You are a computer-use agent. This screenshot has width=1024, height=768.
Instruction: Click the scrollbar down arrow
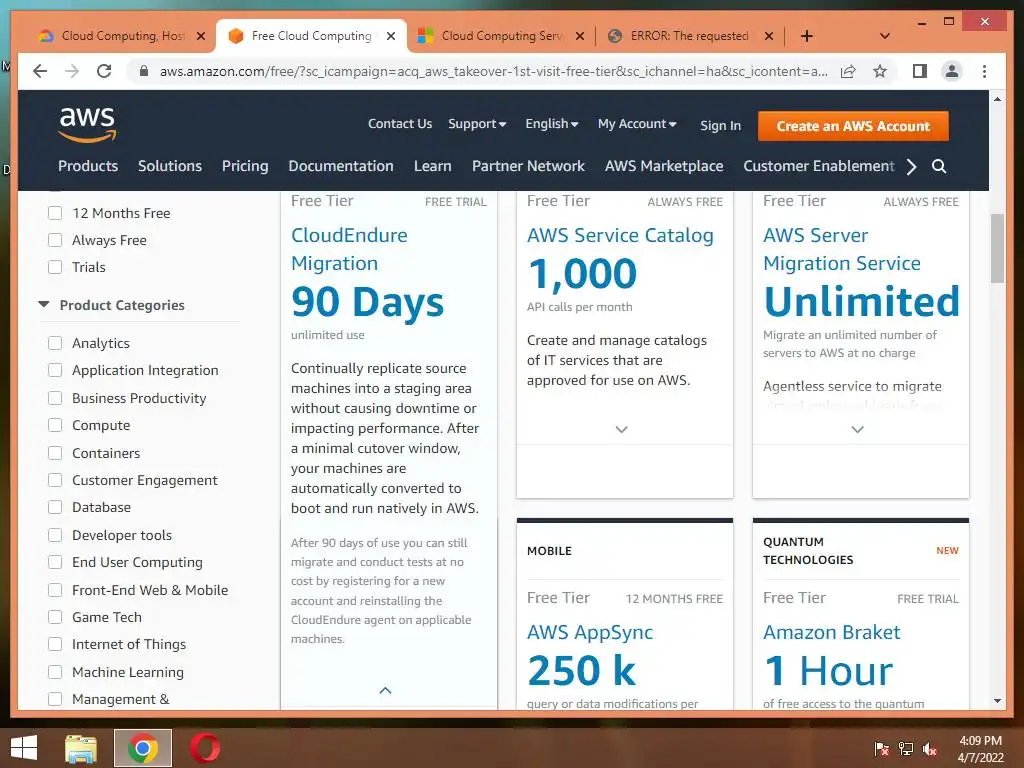tap(997, 701)
